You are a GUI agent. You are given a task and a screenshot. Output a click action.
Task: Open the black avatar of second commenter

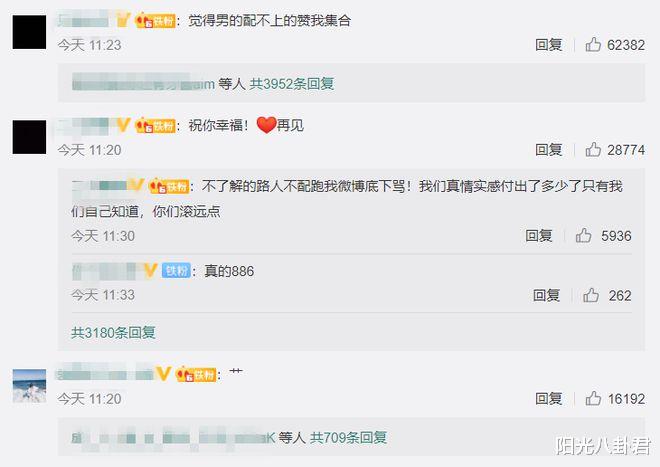29,137
